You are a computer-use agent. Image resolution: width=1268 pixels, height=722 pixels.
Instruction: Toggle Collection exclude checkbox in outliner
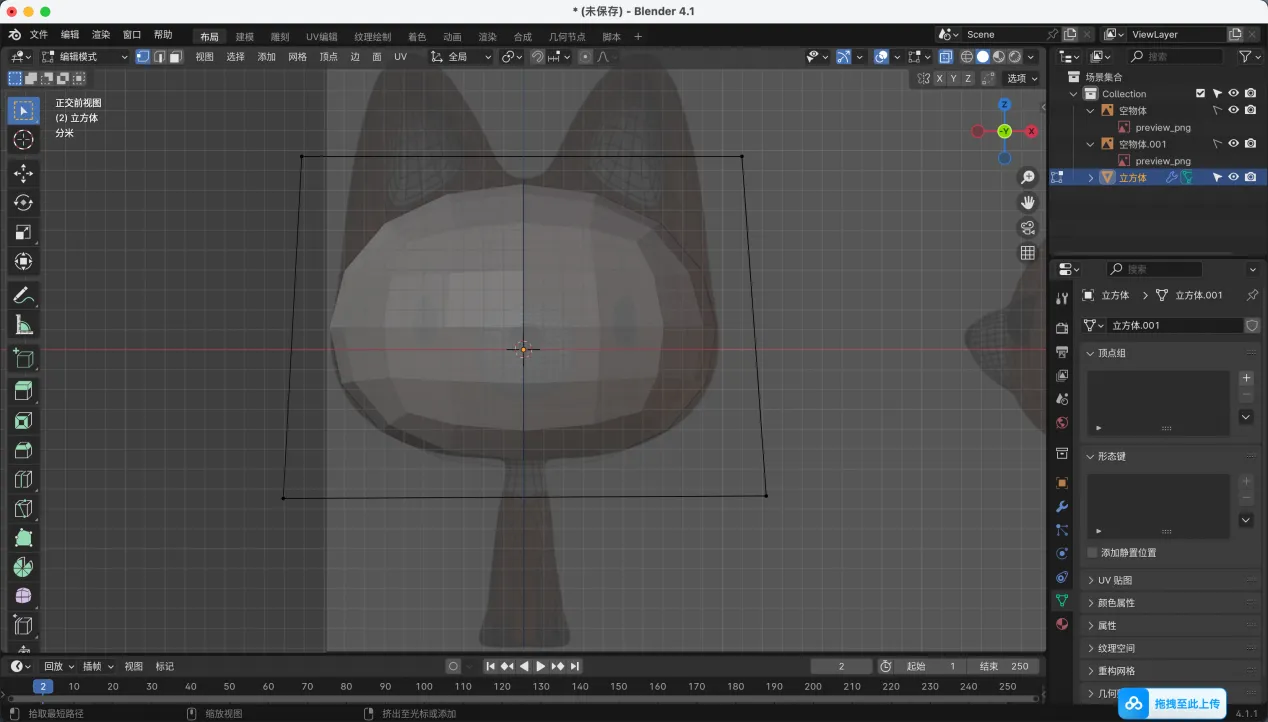pos(1200,93)
